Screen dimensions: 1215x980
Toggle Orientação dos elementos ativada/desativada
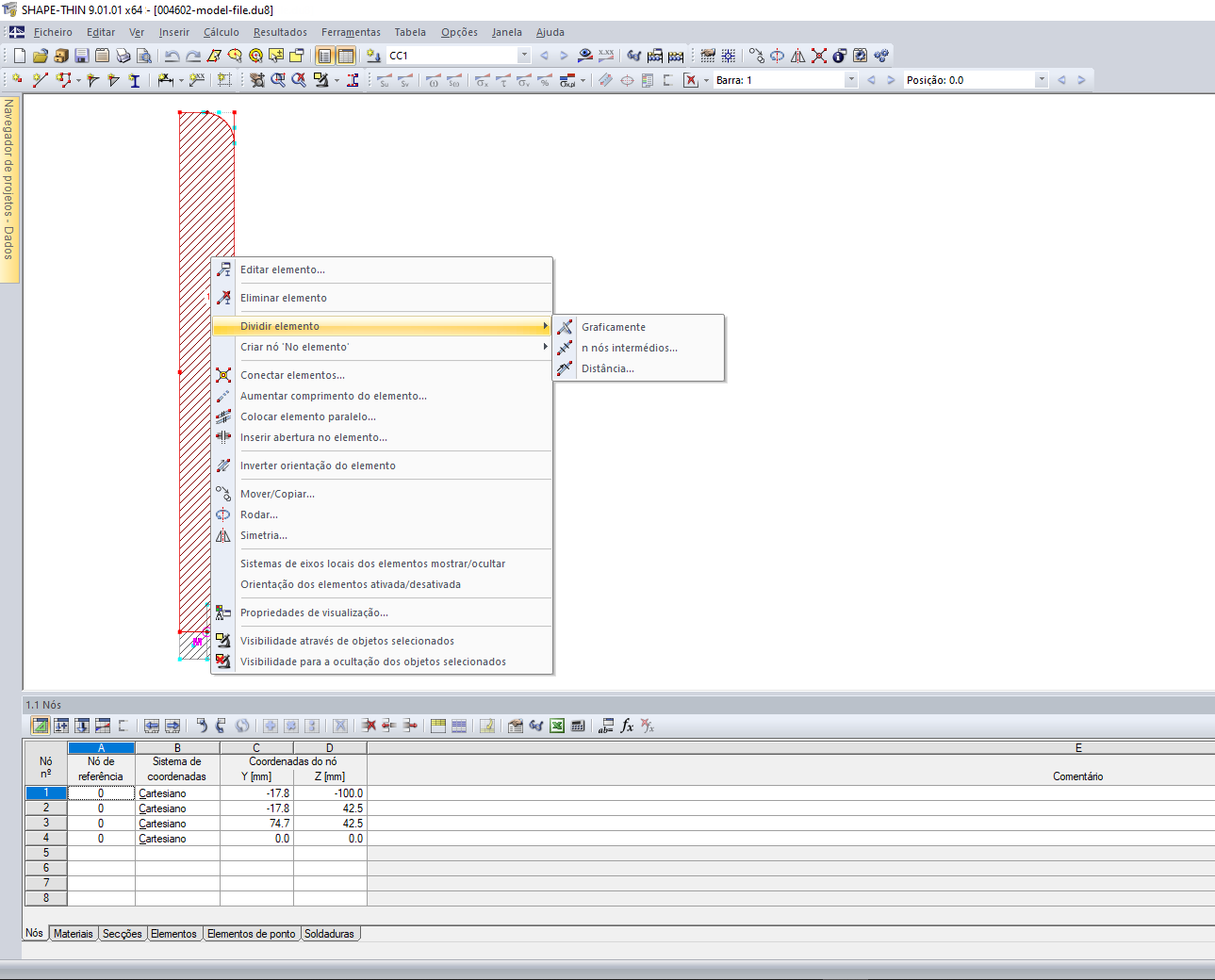coord(382,584)
